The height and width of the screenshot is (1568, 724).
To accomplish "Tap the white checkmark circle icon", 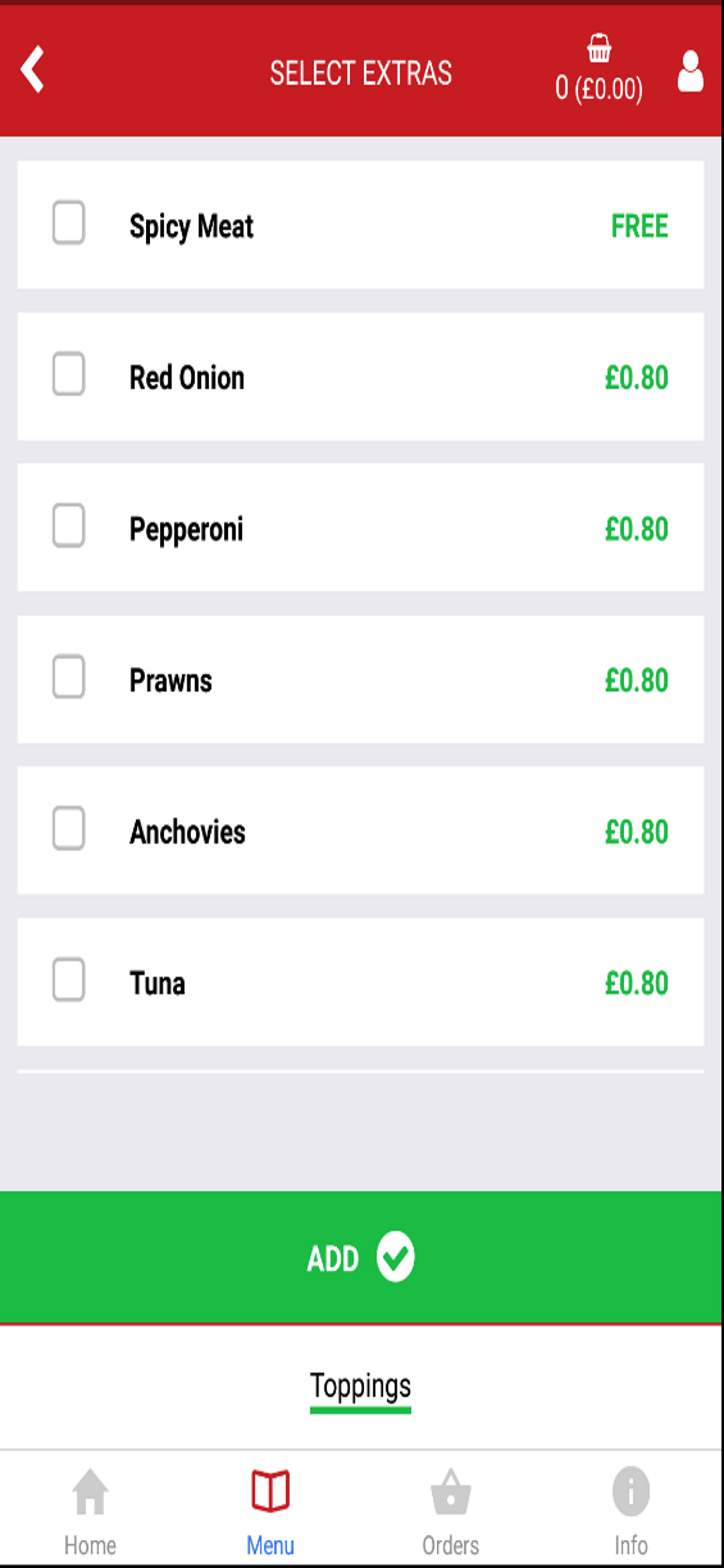I will tap(395, 1257).
